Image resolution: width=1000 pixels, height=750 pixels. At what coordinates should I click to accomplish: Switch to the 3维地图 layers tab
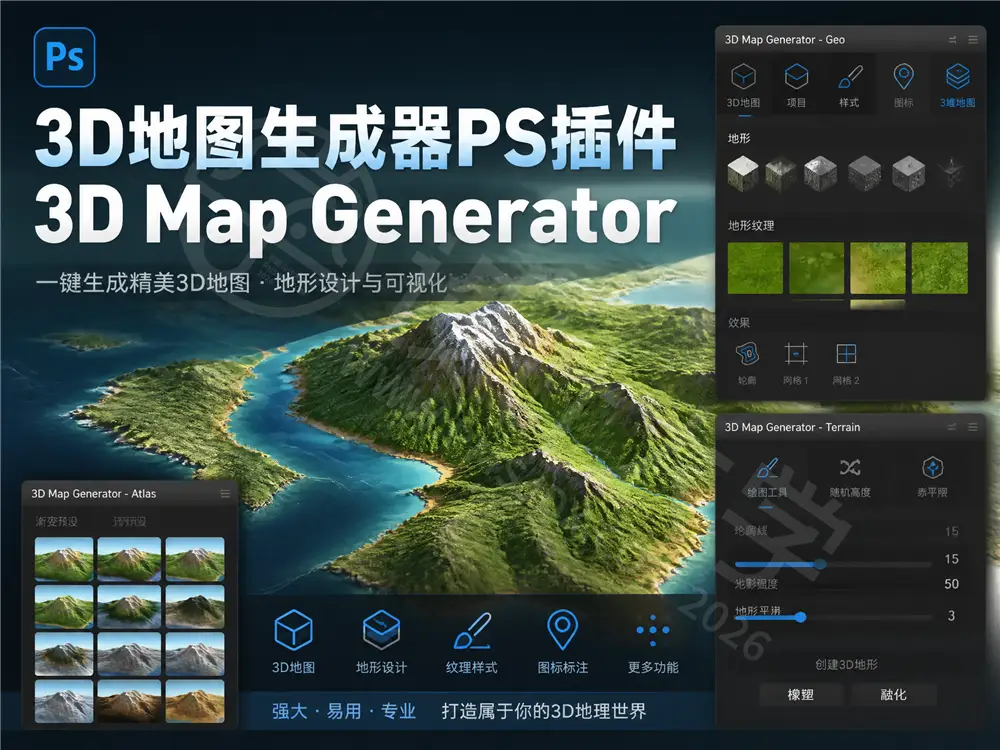click(957, 85)
